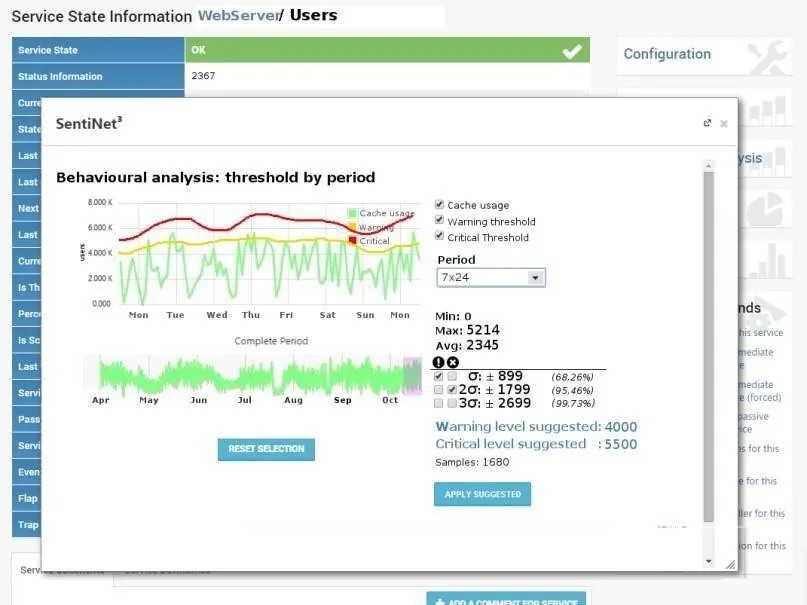Click the dialog scrollbar down arrow

tap(709, 561)
